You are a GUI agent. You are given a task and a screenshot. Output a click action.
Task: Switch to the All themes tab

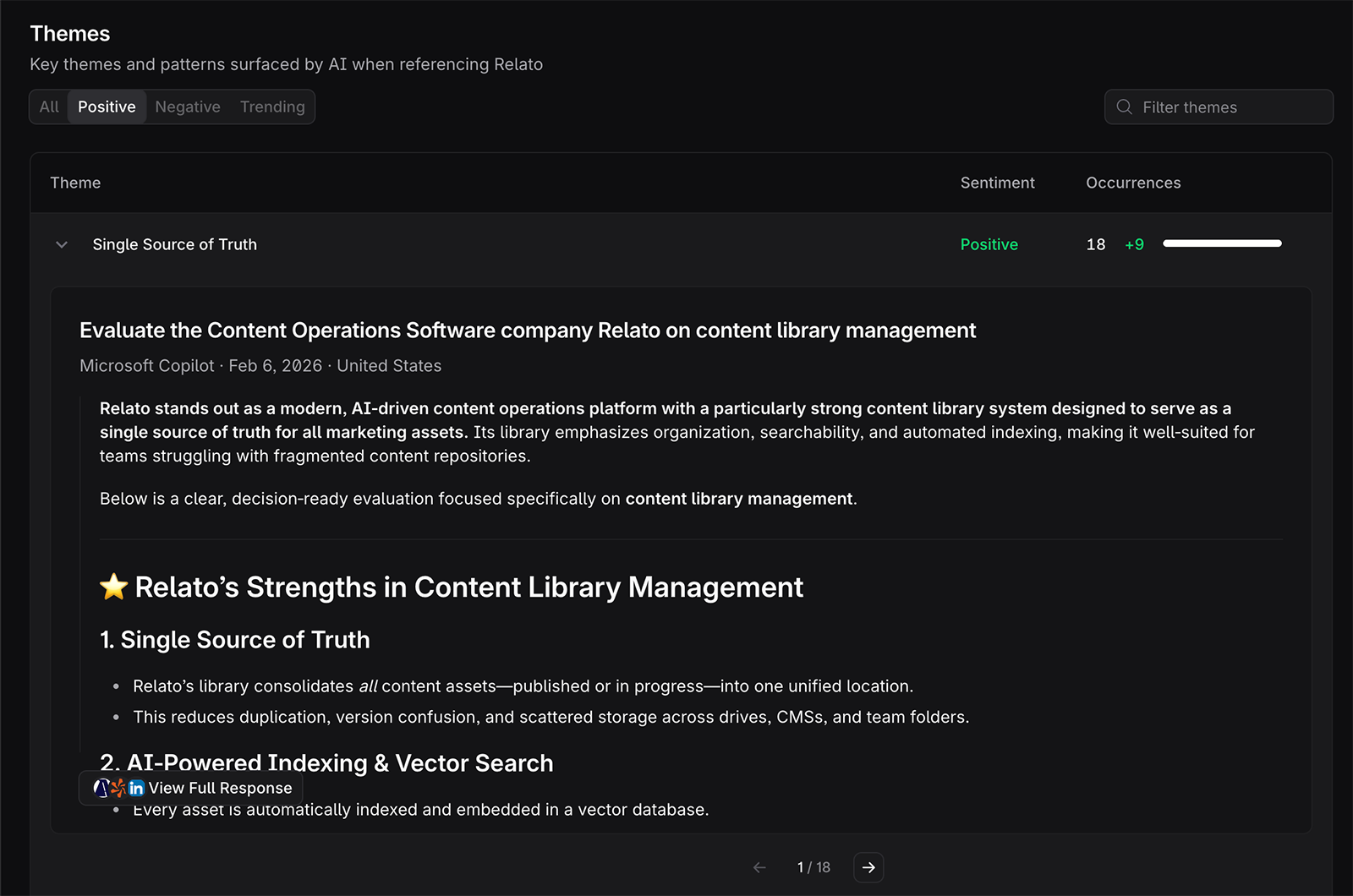pyautogui.click(x=49, y=107)
